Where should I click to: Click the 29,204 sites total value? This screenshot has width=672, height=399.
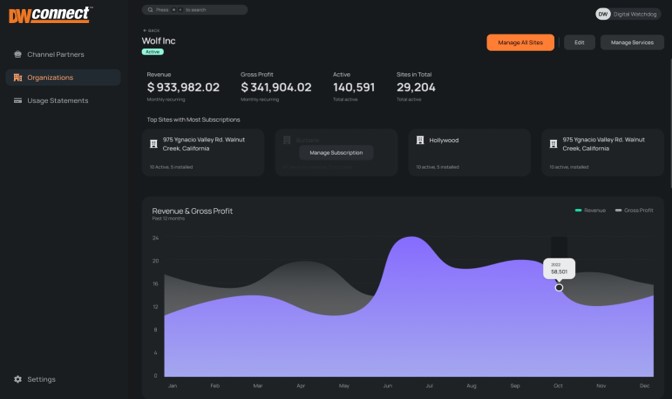point(416,87)
